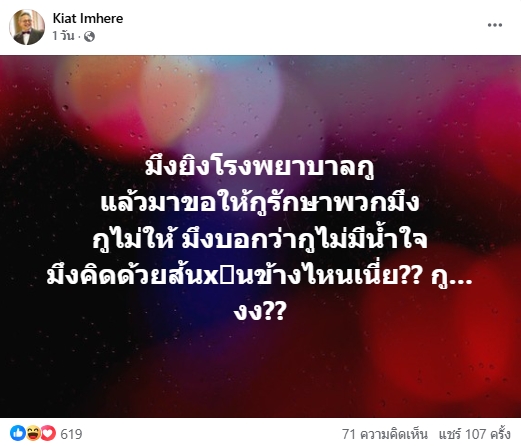View the 619 reactions list

(x=71, y=434)
